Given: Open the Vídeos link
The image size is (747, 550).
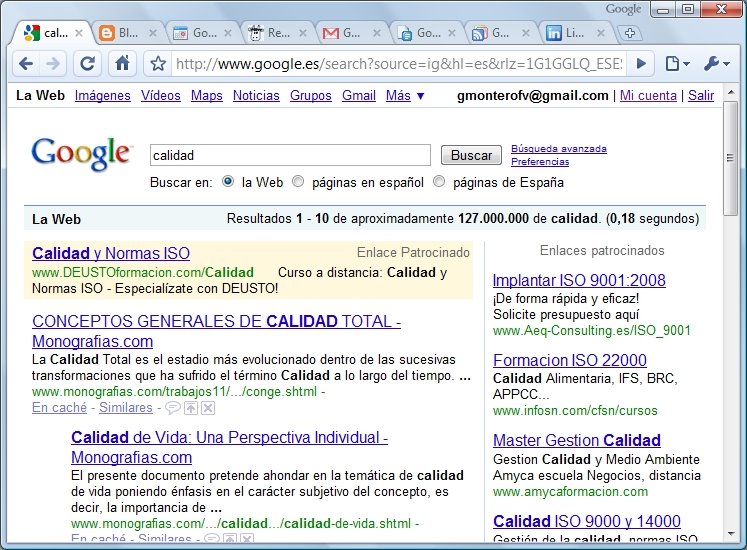Looking at the screenshot, I should point(161,95).
